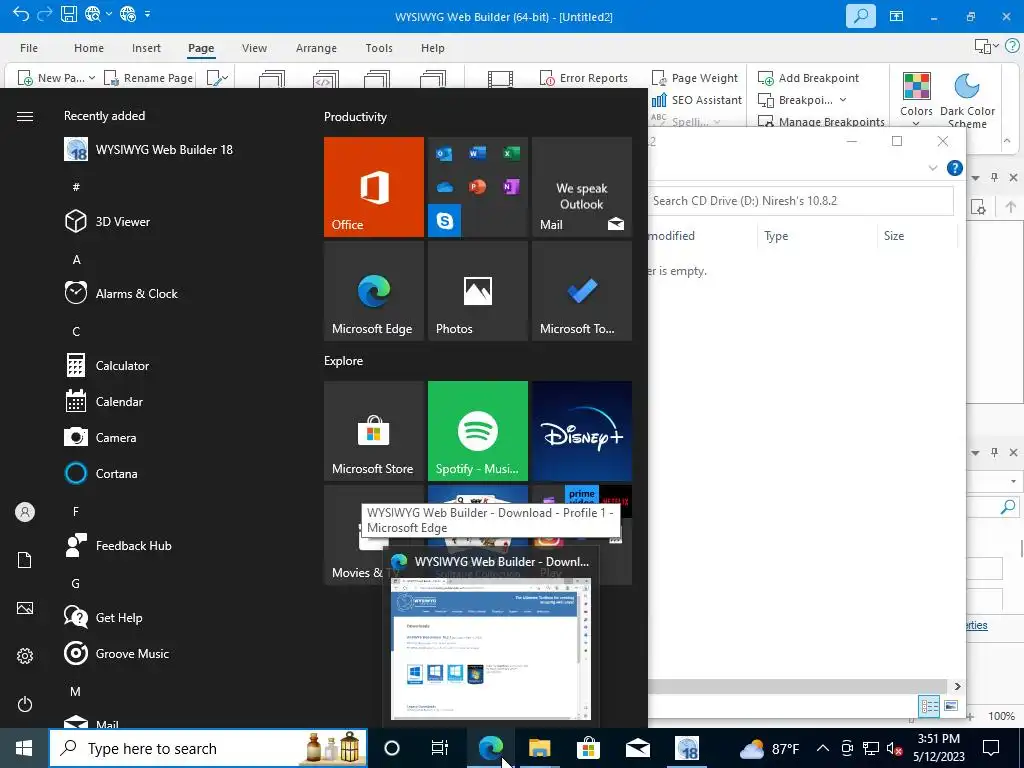Open Microsoft Edge tile
The image size is (1024, 768).
(374, 291)
